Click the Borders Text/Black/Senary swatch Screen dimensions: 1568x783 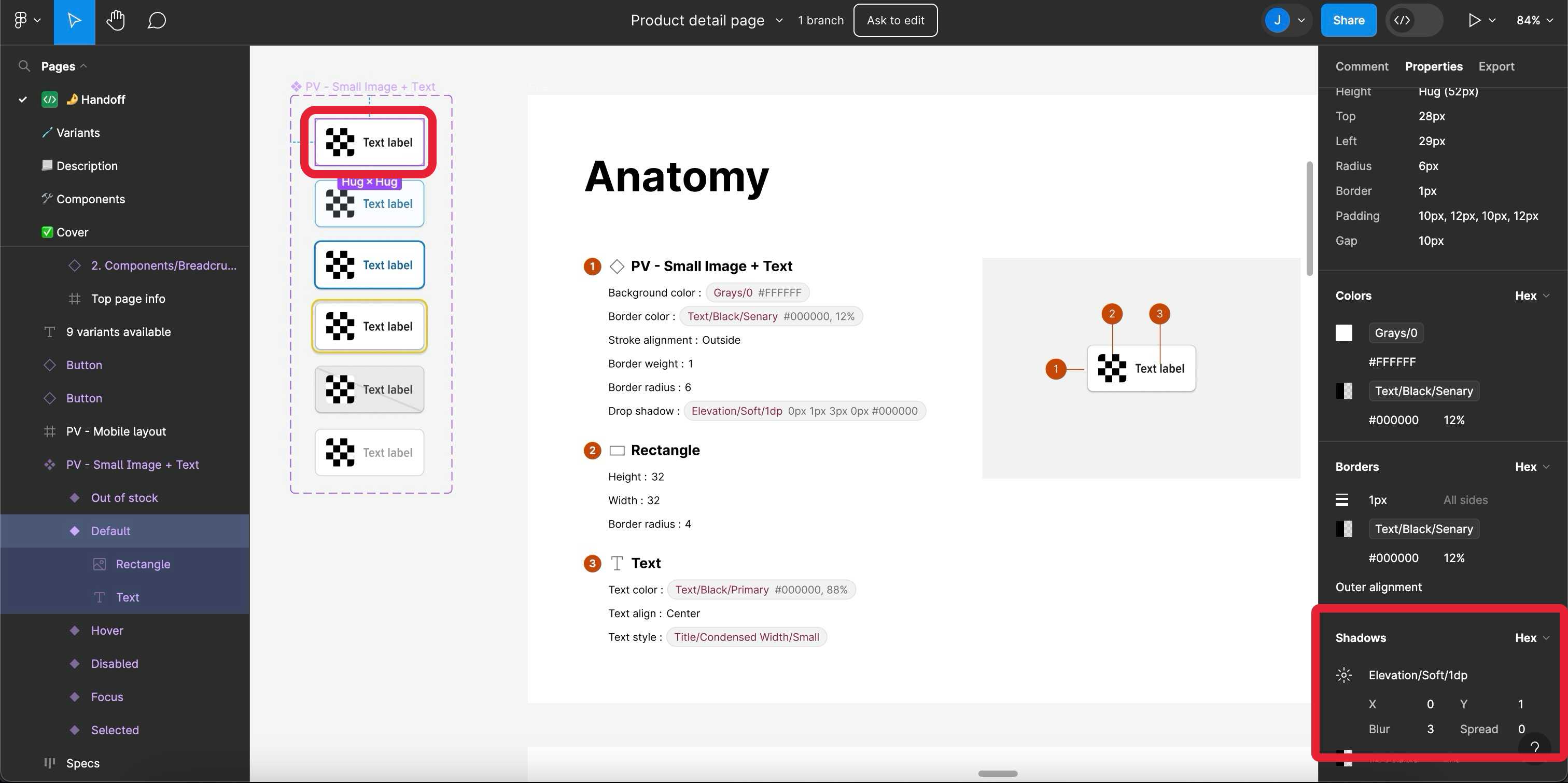(x=1344, y=529)
